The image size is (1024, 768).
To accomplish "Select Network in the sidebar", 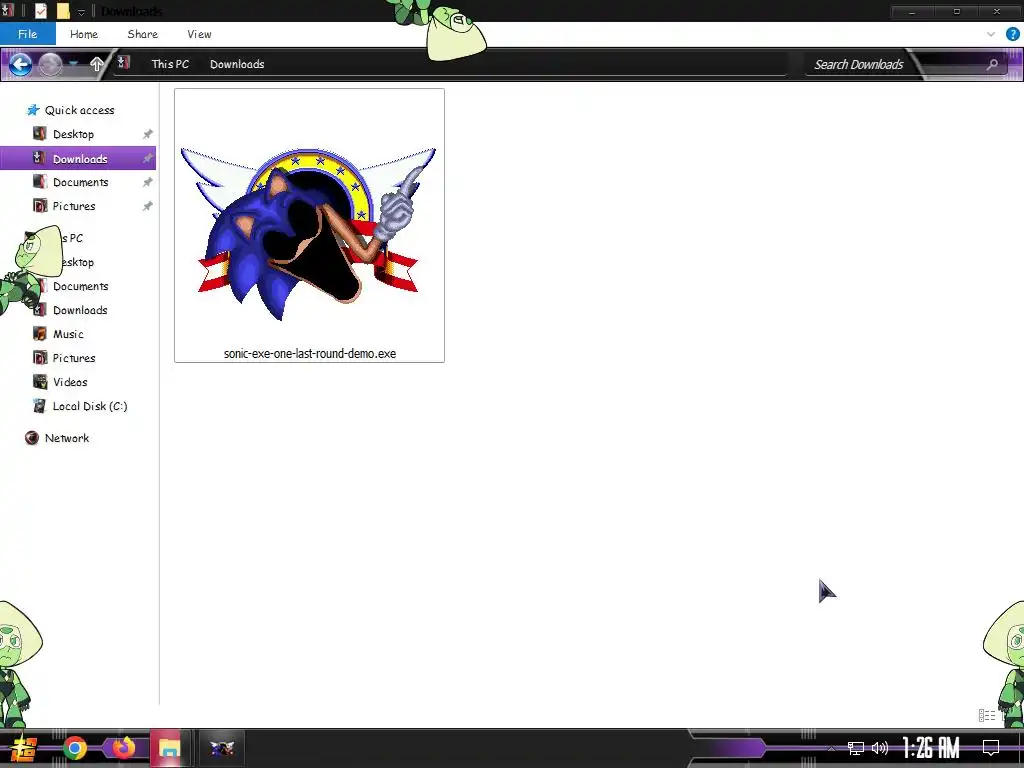I will click(67, 438).
